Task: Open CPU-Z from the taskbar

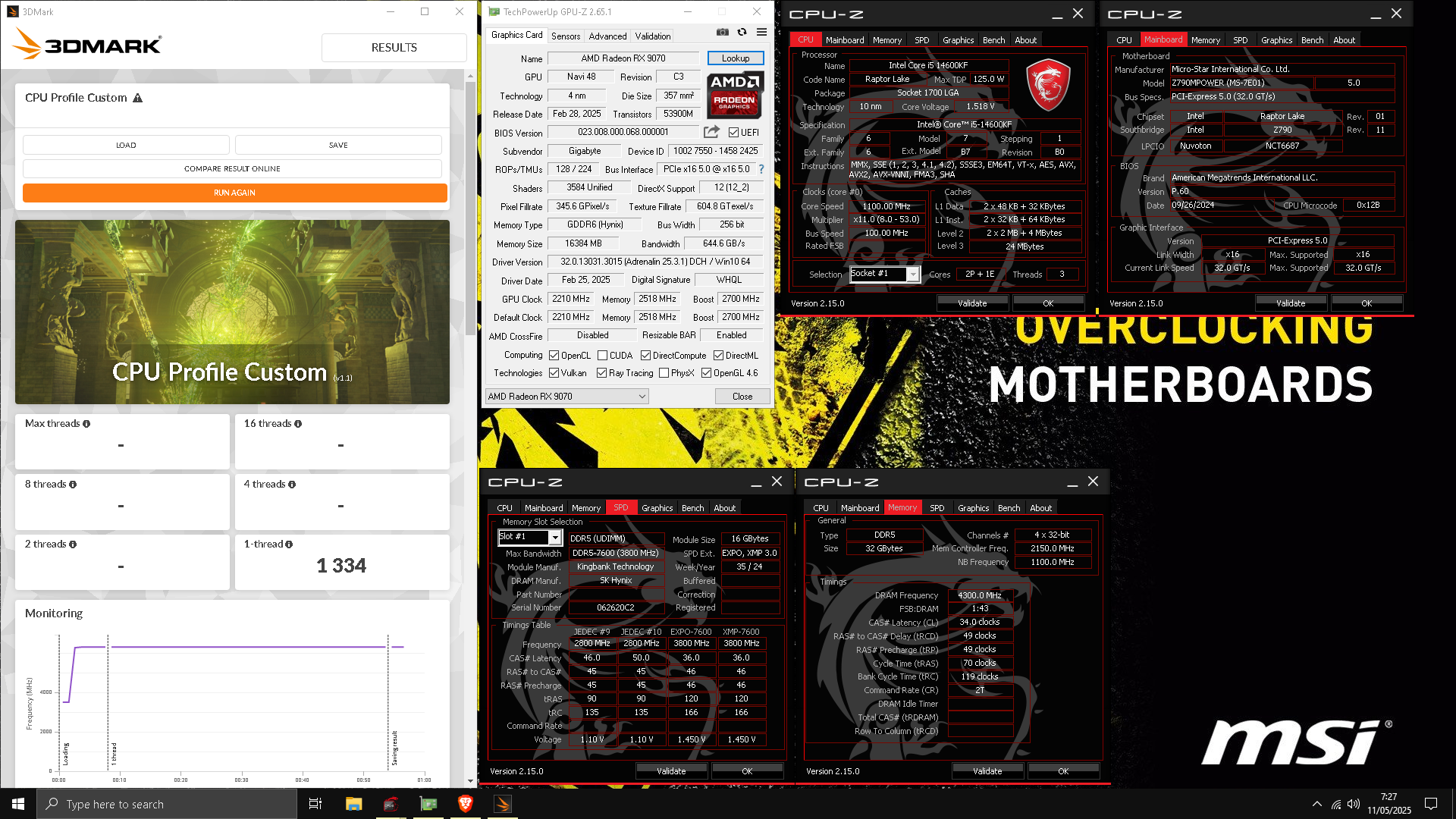Action: [391, 804]
